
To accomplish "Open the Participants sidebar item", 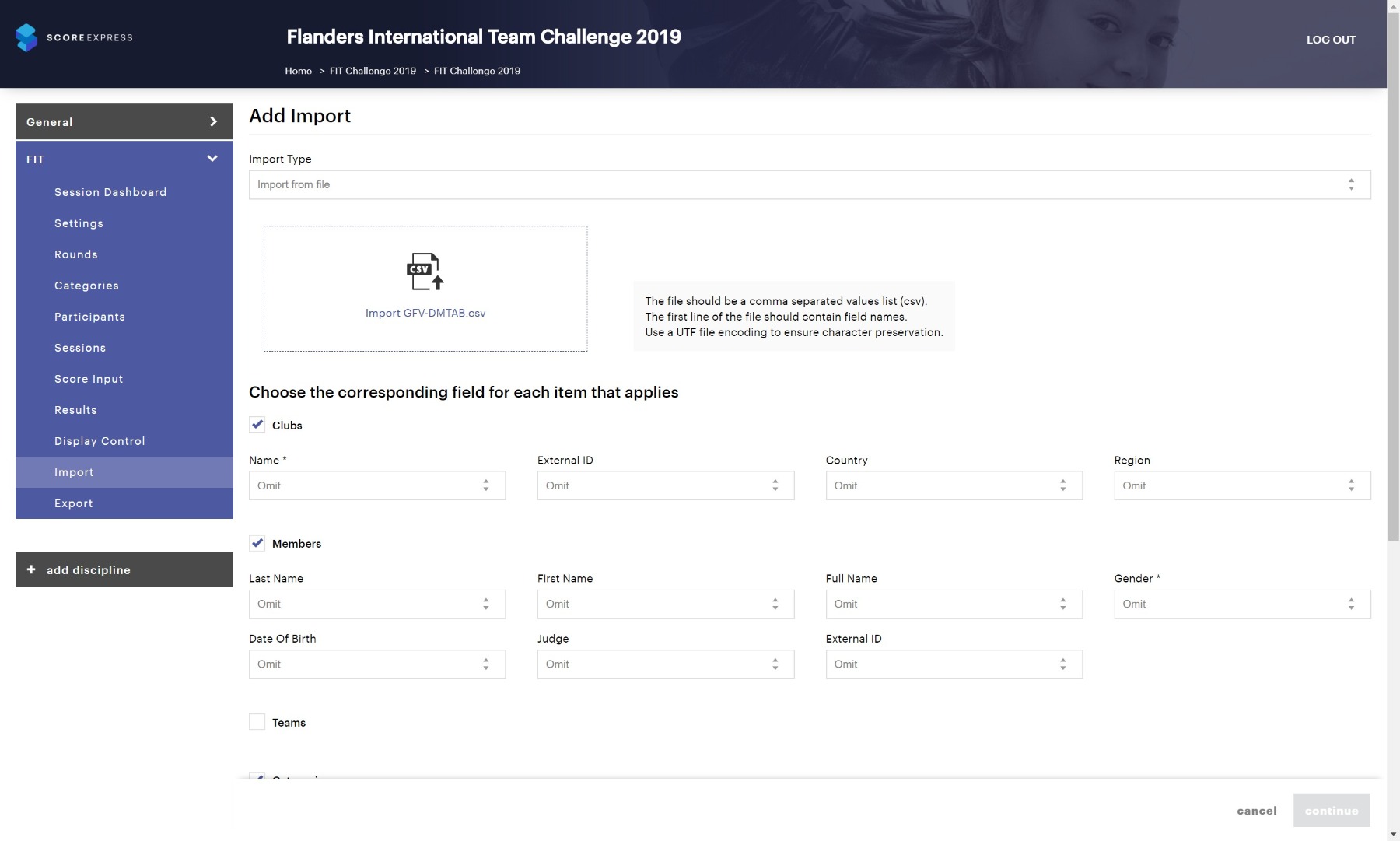I will click(124, 317).
